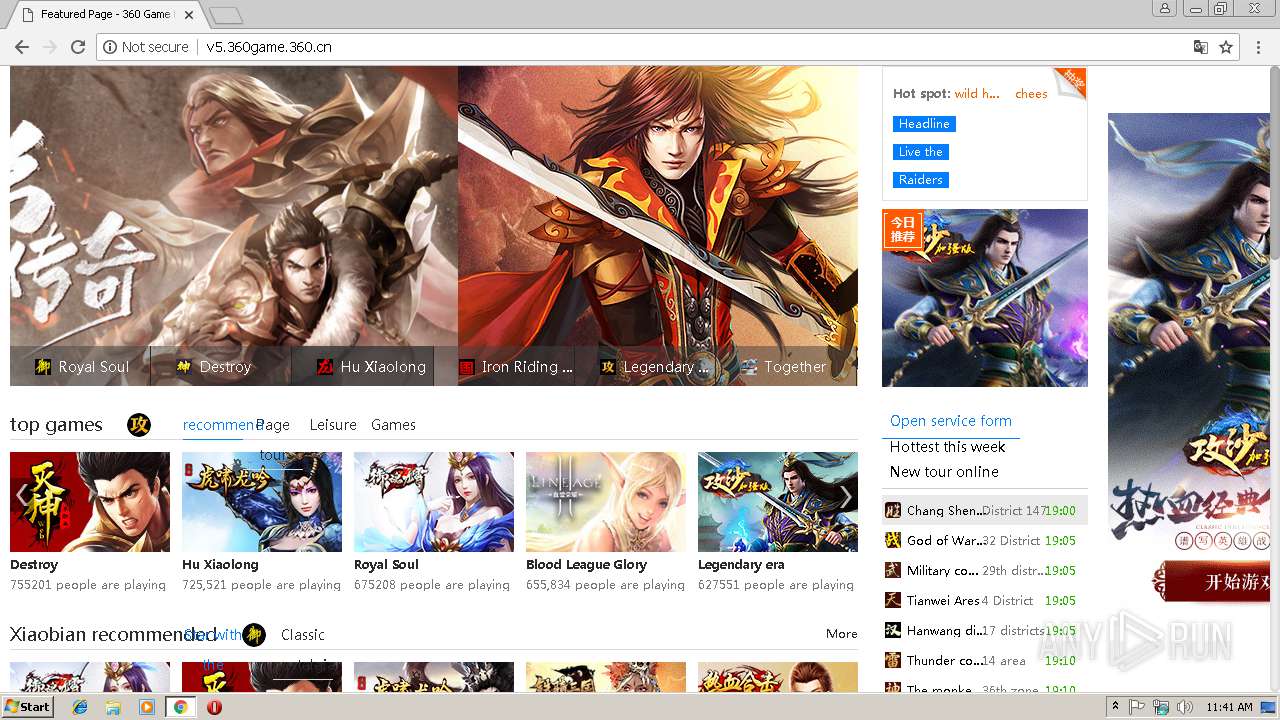Image resolution: width=1280 pixels, height=720 pixels.
Task: Click the round icon beside Xiaobian recommended
Action: pos(254,635)
